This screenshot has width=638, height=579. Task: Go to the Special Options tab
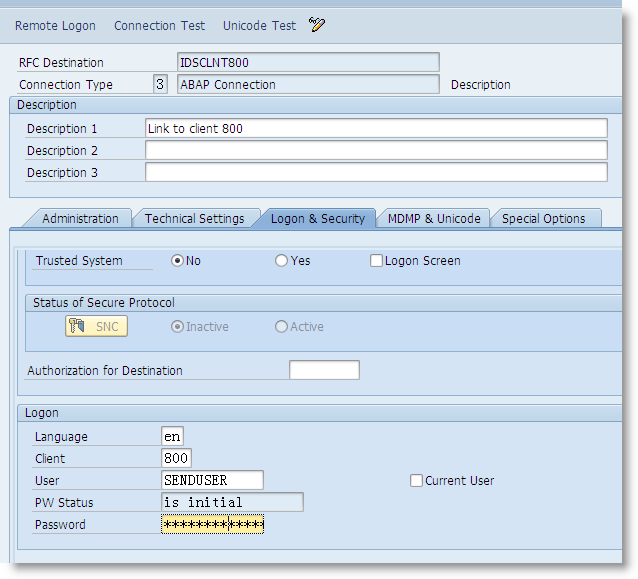click(x=544, y=218)
